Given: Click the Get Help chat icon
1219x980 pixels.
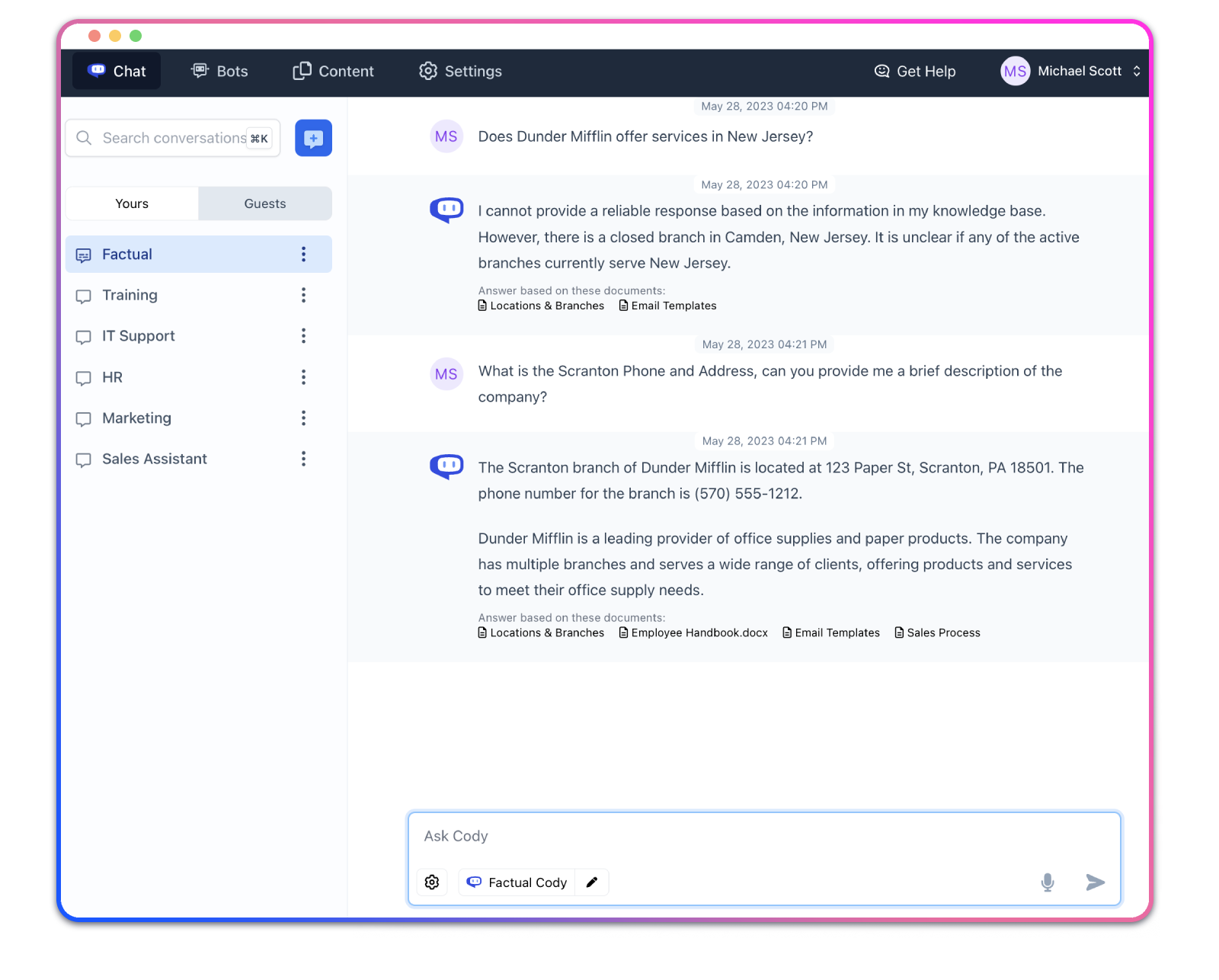Looking at the screenshot, I should tap(882, 71).
